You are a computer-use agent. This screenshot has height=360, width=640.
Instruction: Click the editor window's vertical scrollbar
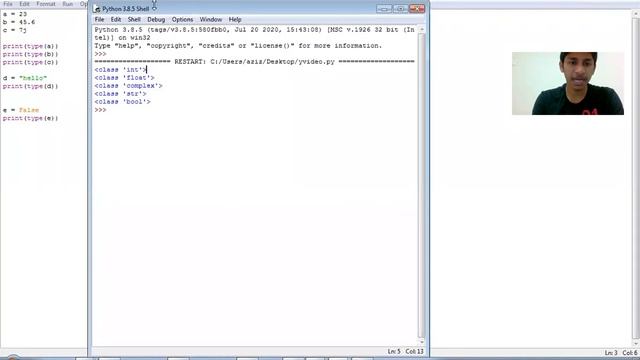(x=636, y=178)
